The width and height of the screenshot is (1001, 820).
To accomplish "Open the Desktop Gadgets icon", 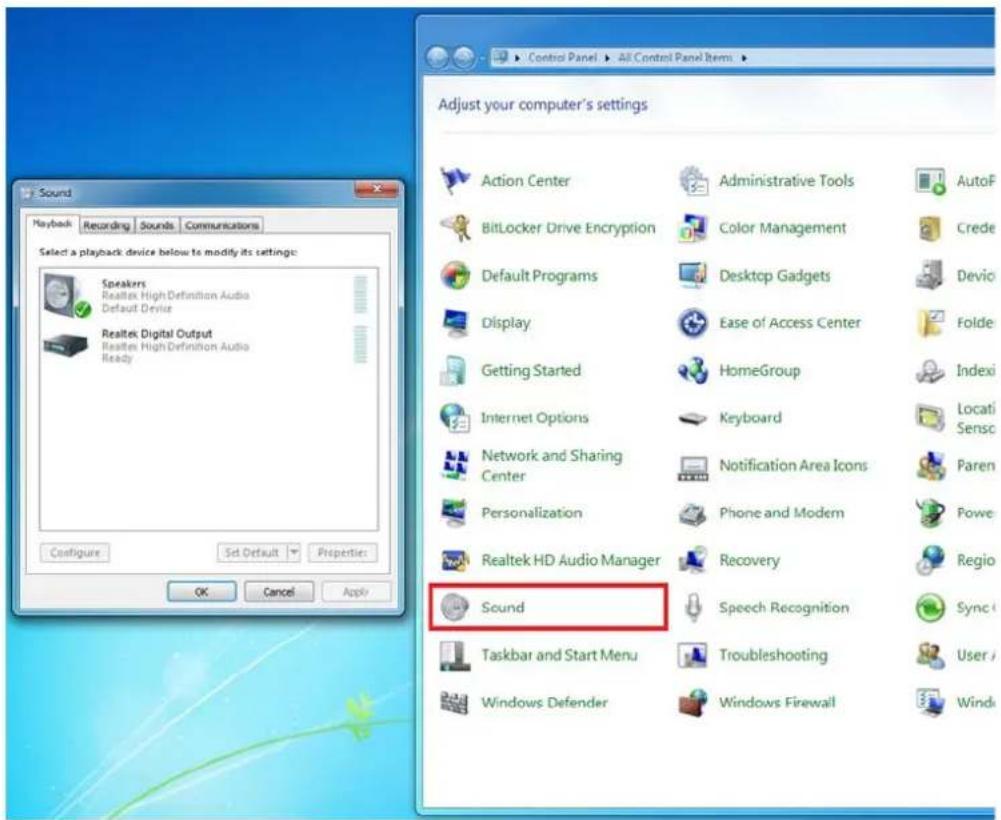I will tap(693, 276).
